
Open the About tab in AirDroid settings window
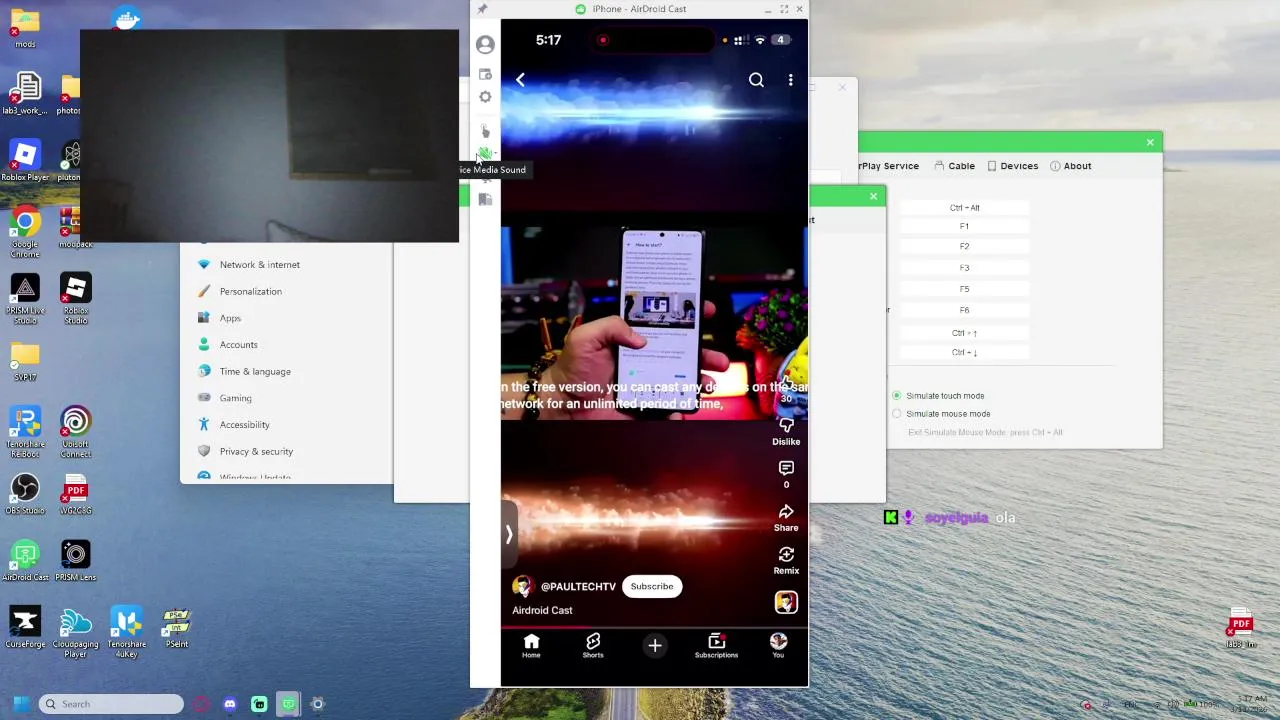(1070, 166)
